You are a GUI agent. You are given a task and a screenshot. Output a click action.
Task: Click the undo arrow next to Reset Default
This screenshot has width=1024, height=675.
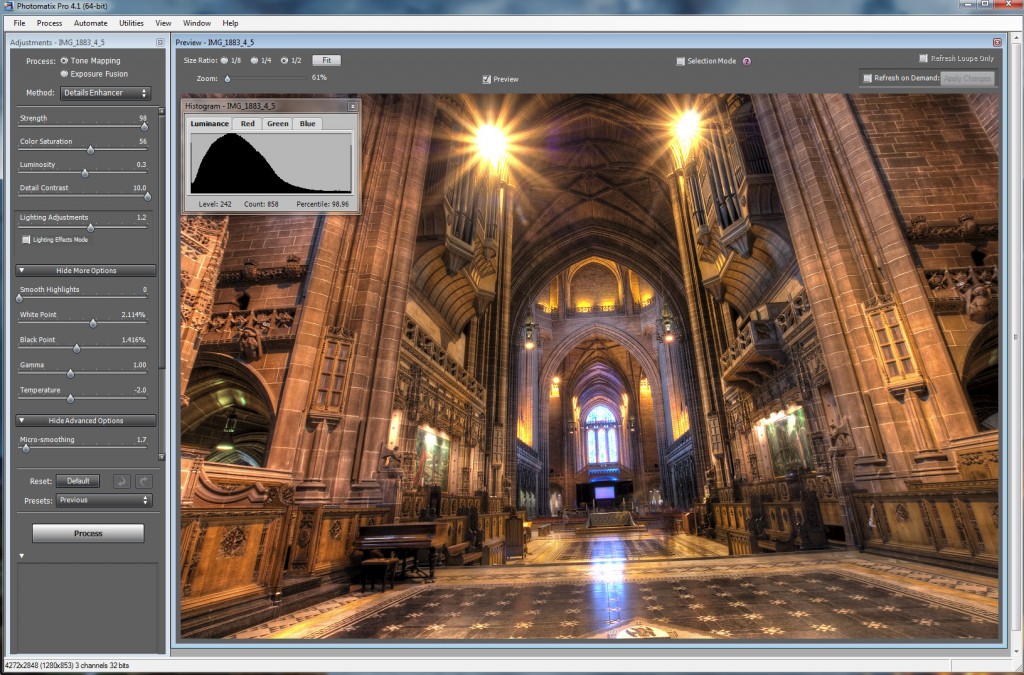tap(121, 481)
